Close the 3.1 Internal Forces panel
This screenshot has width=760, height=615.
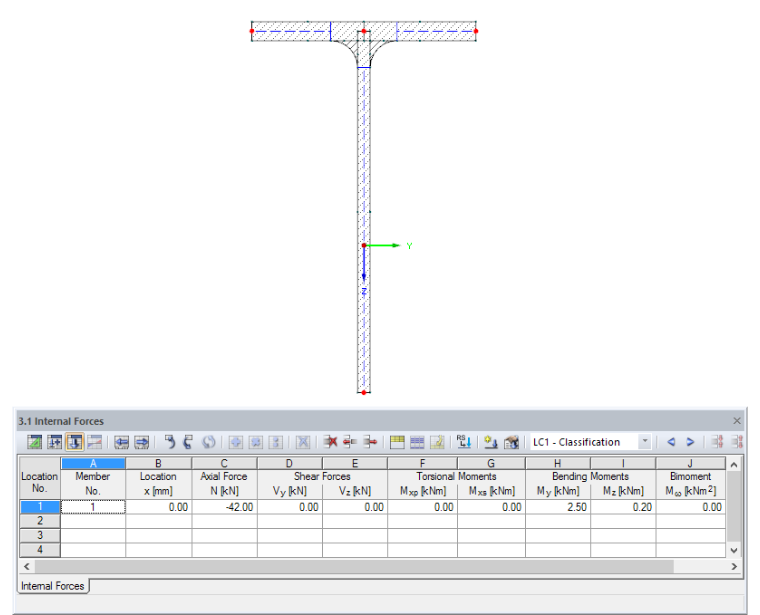tap(737, 421)
